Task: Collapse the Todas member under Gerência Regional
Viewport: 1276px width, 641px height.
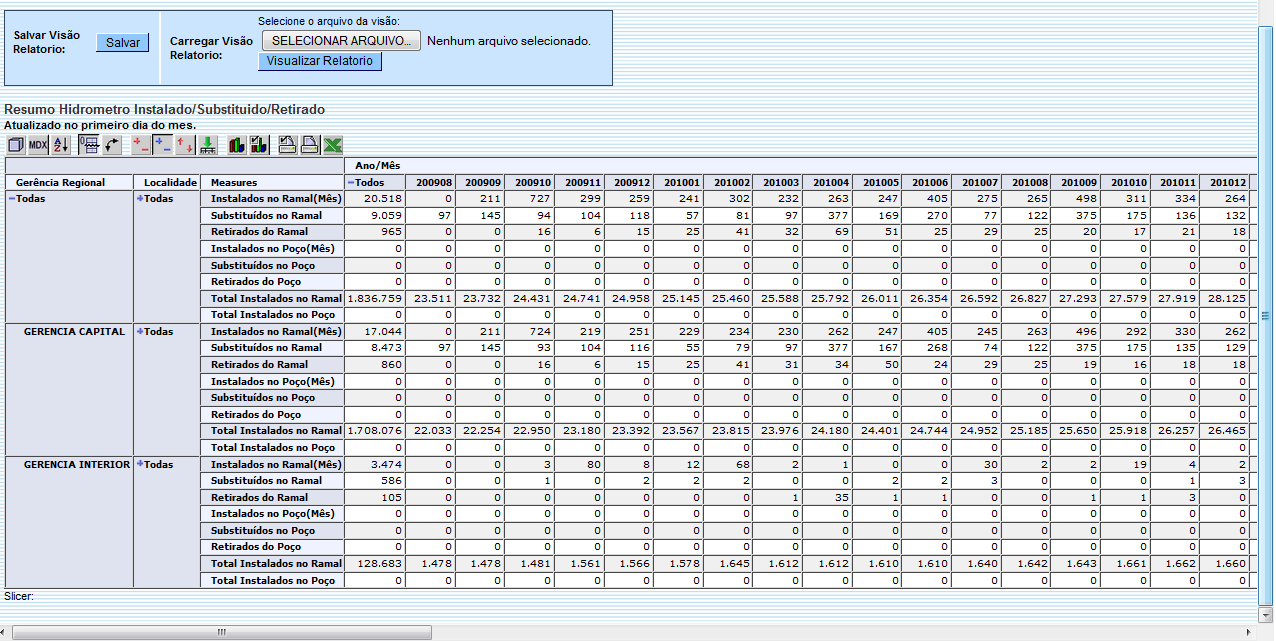Action: 11,198
